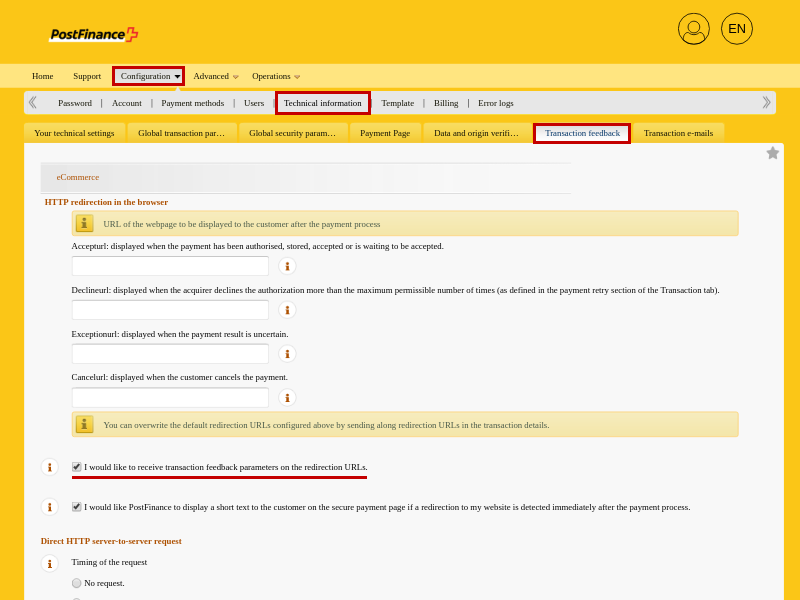Expand the Configuration dropdown menu
The height and width of the screenshot is (600, 800).
pos(148,76)
